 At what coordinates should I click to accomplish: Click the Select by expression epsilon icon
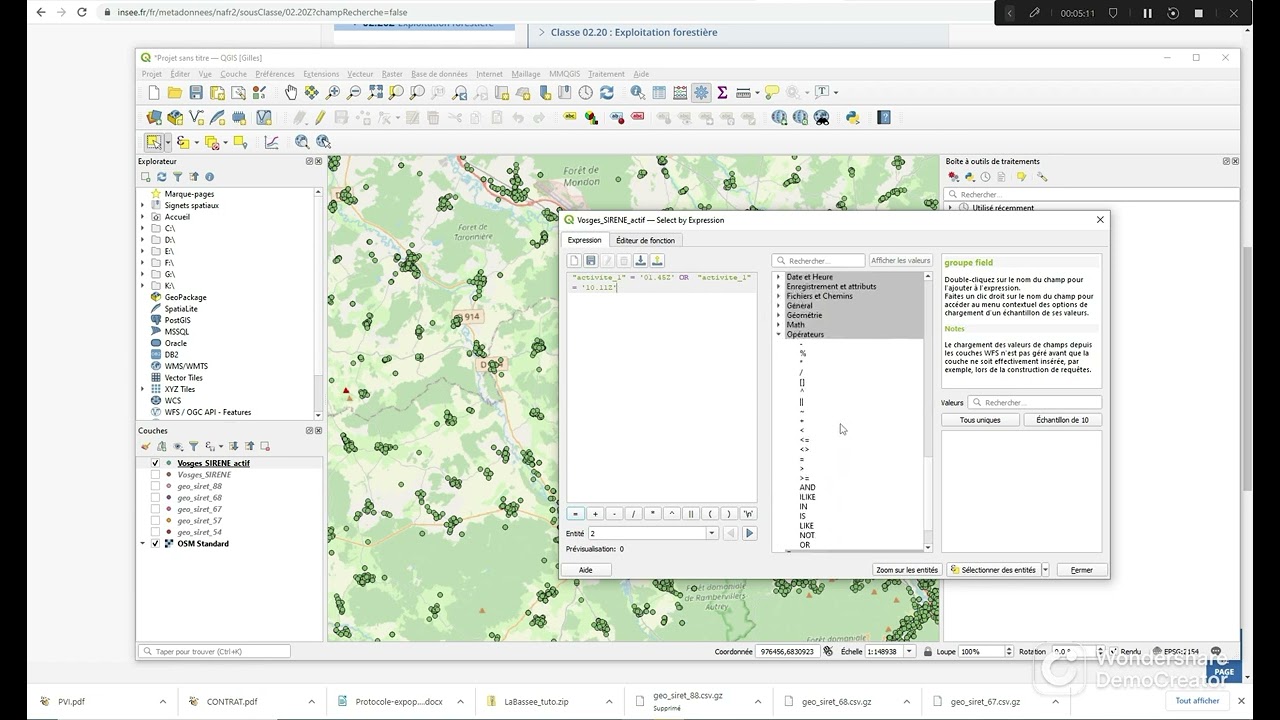pyautogui.click(x=184, y=142)
